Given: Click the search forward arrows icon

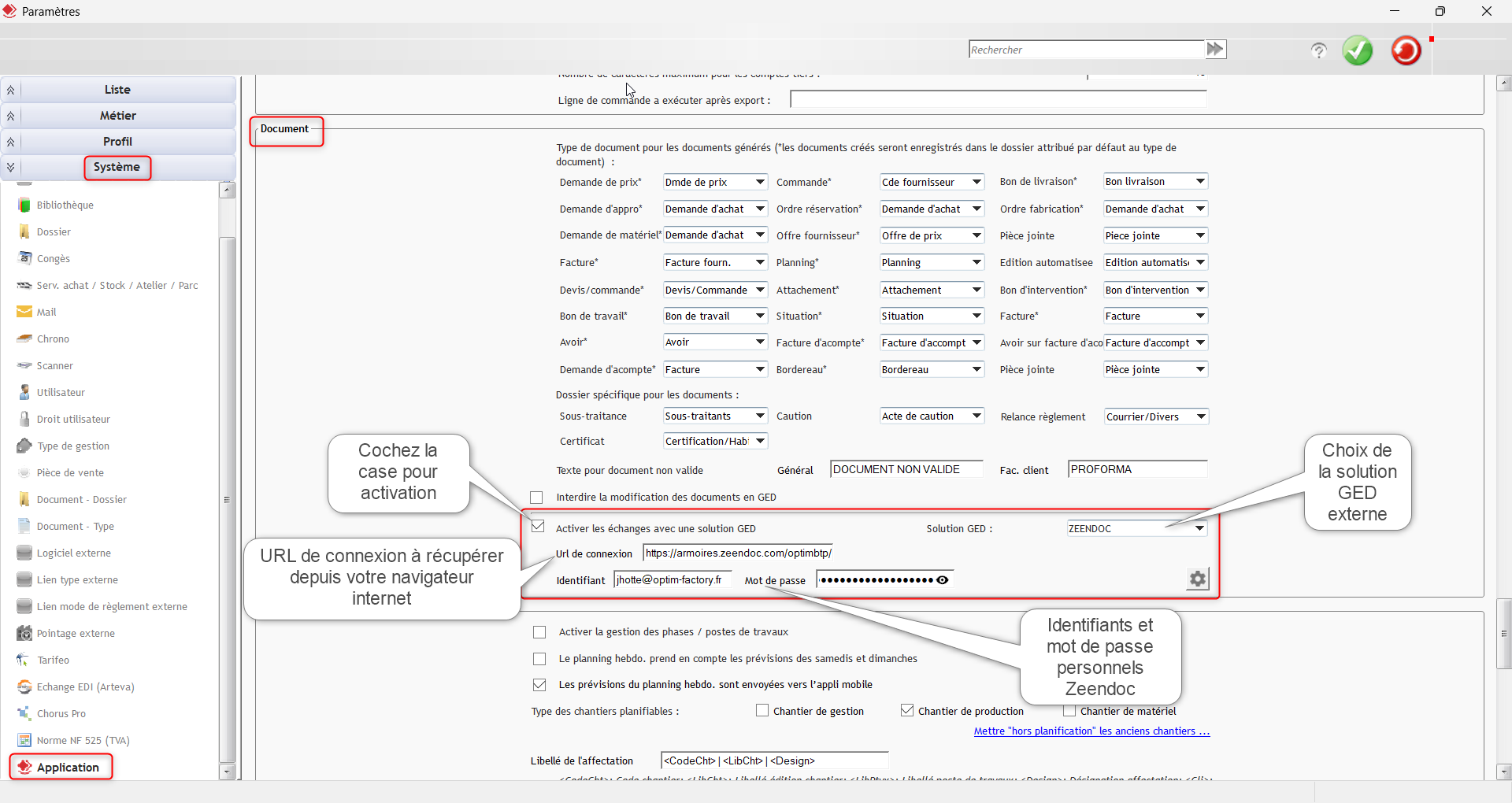Looking at the screenshot, I should tap(1215, 49).
